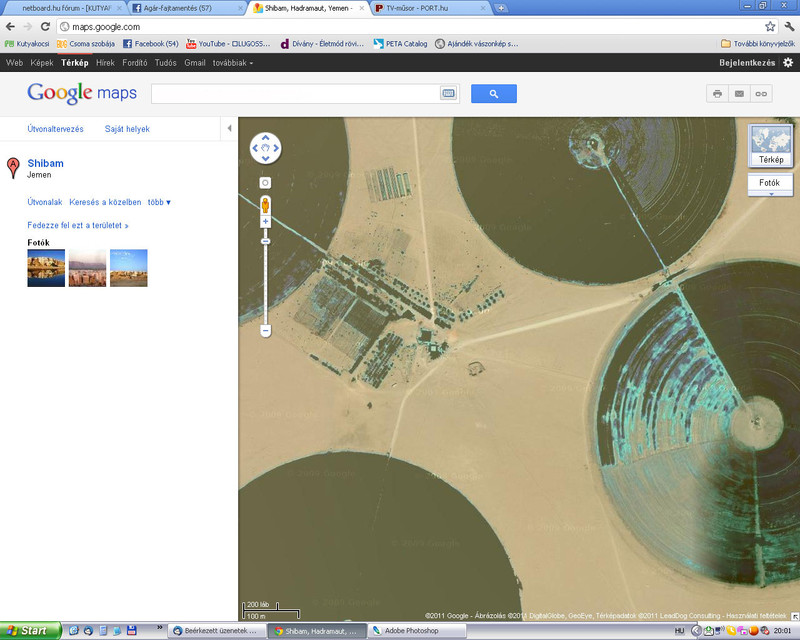Open the third Shibam photo thumbnail
This screenshot has width=800, height=640.
click(129, 268)
